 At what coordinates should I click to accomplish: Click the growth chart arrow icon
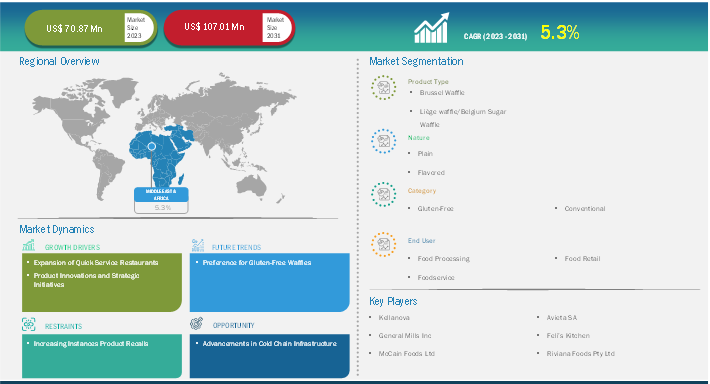tap(432, 28)
